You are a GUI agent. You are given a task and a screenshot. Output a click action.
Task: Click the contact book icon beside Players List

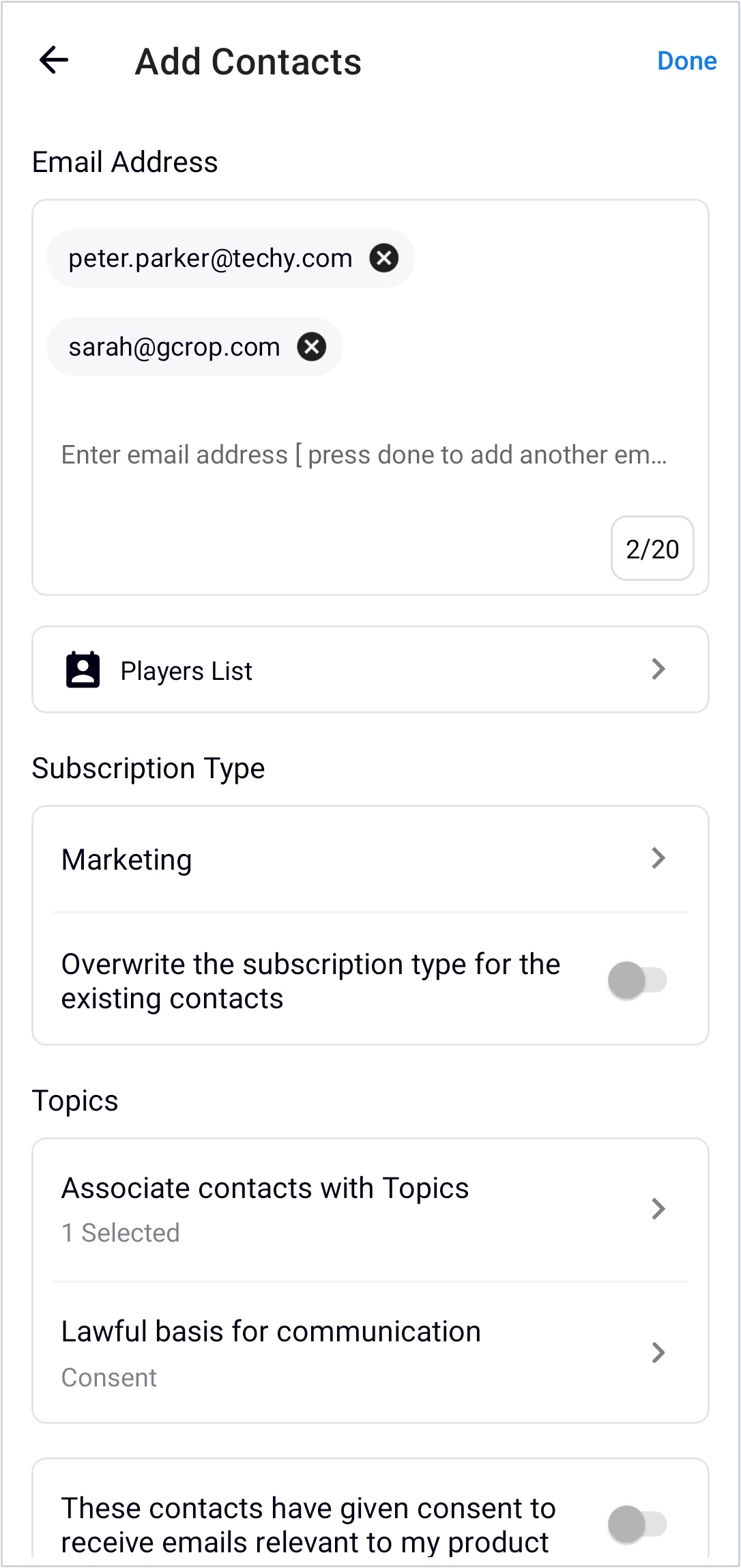point(83,670)
